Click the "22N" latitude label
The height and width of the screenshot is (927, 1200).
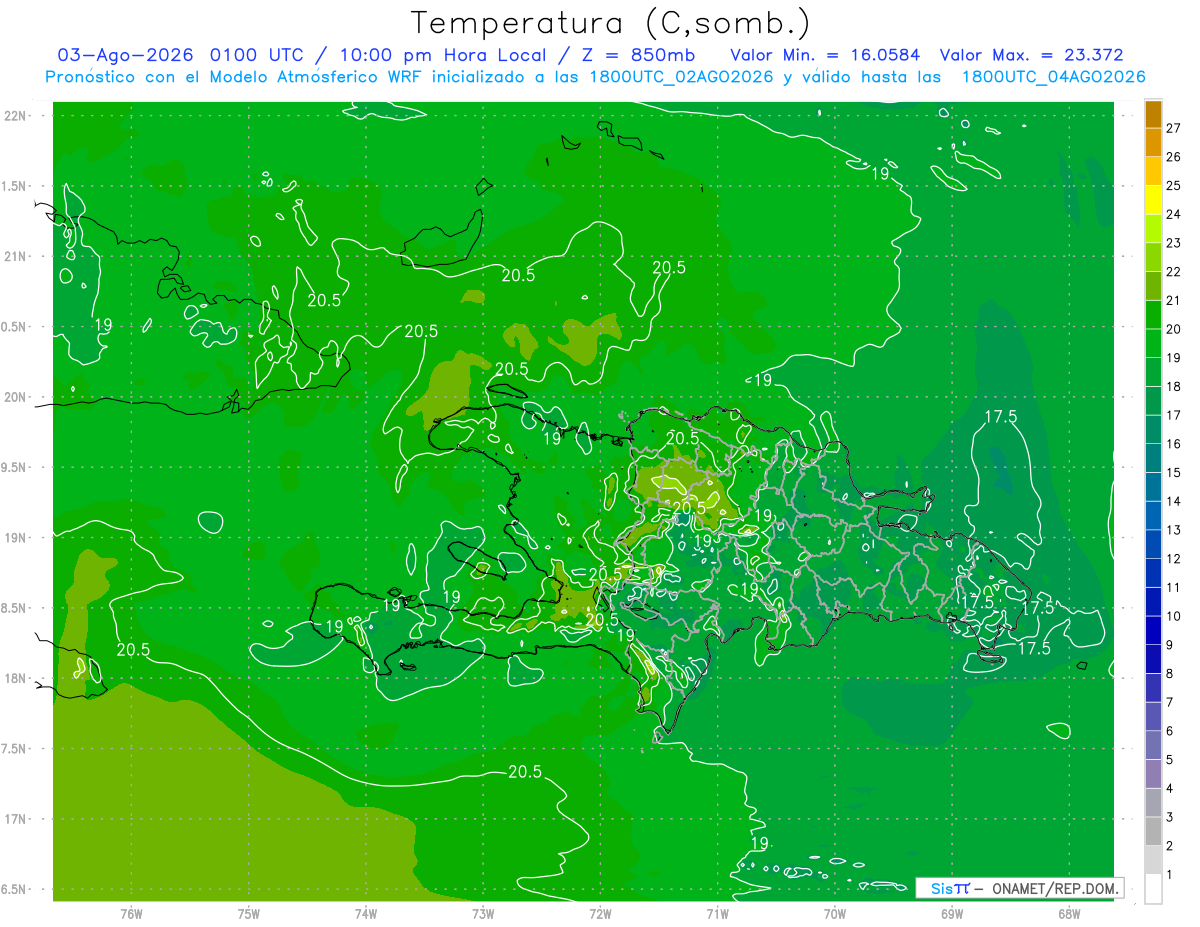(16, 115)
